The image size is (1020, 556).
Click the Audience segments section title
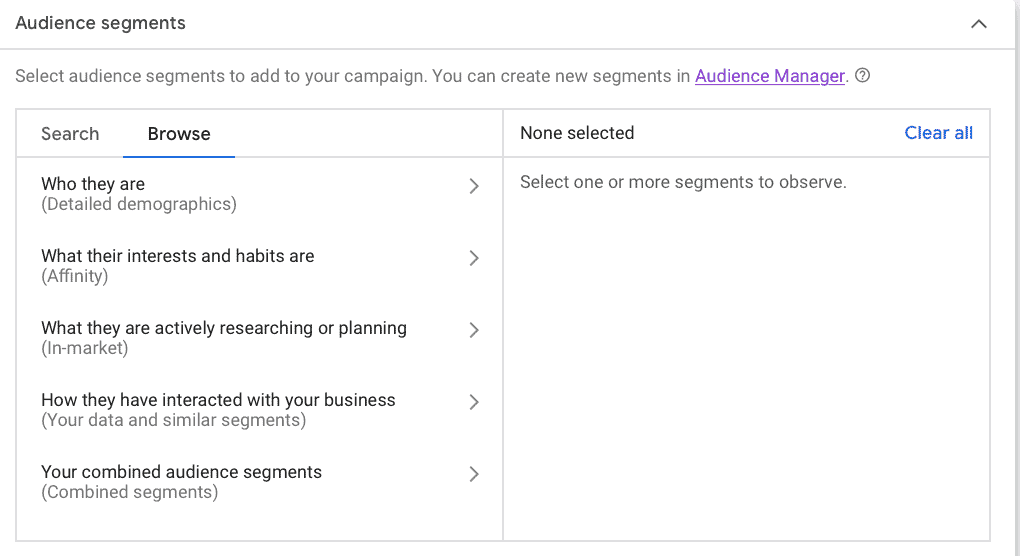[x=100, y=23]
